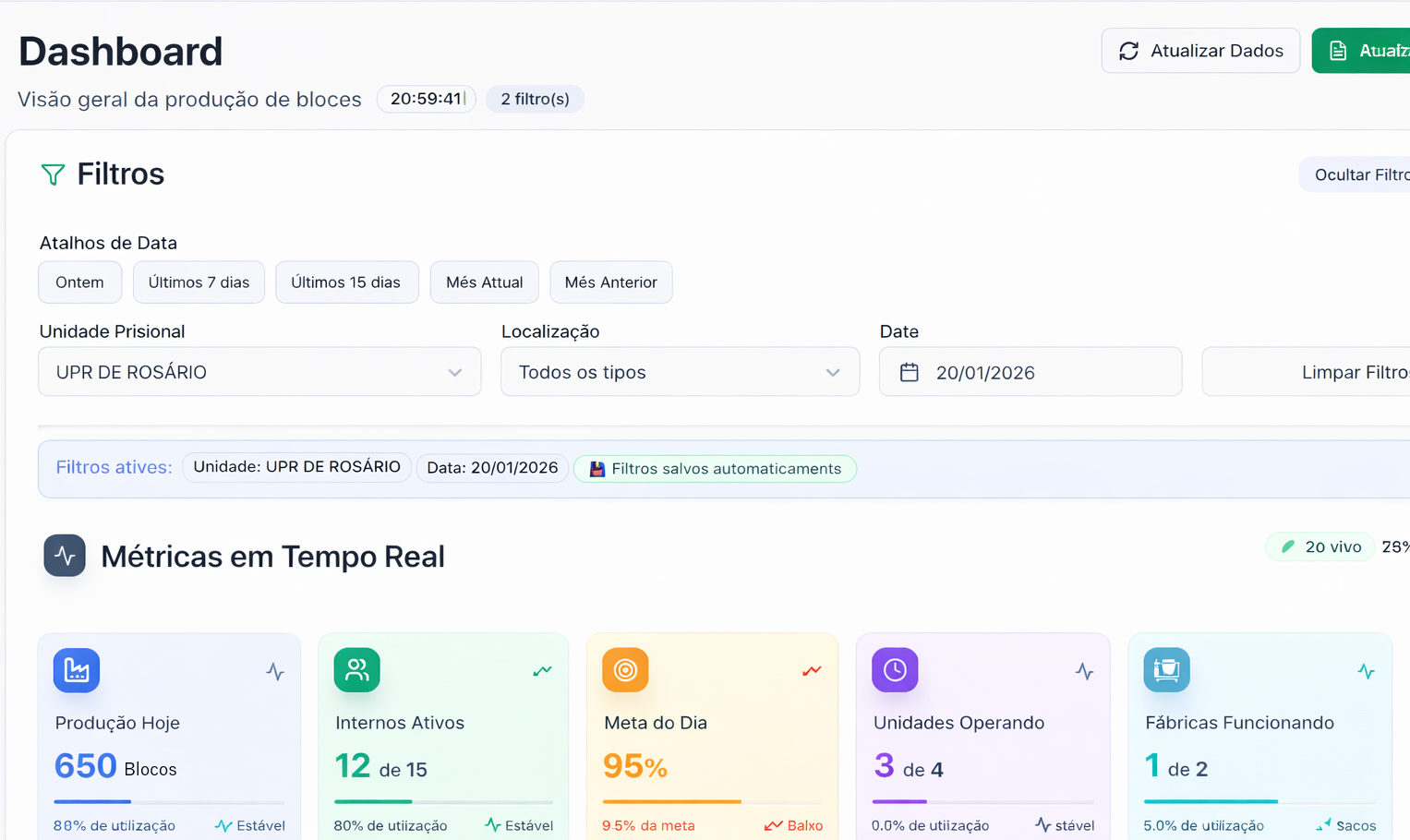Select the pulse icon next to Métricas em Tempo Real
The image size is (1410, 840).
coord(64,555)
